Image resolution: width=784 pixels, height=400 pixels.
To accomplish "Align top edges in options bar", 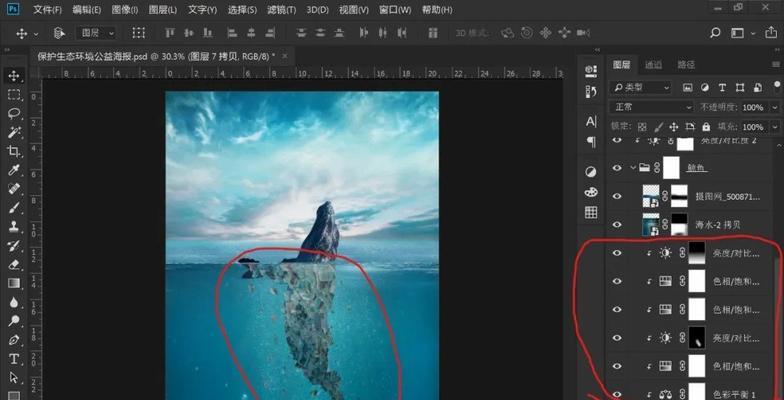I will coord(170,33).
